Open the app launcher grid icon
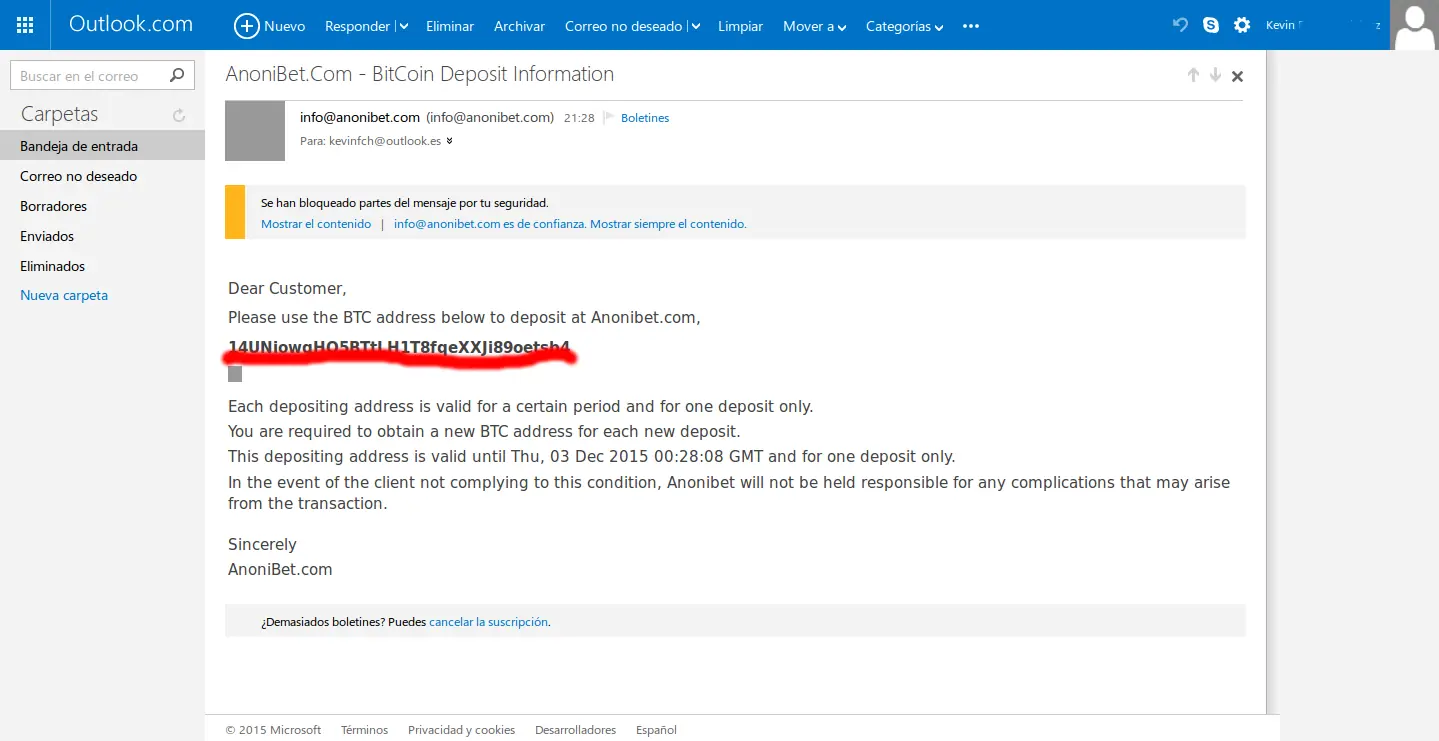The image size is (1439, 741). (x=25, y=25)
